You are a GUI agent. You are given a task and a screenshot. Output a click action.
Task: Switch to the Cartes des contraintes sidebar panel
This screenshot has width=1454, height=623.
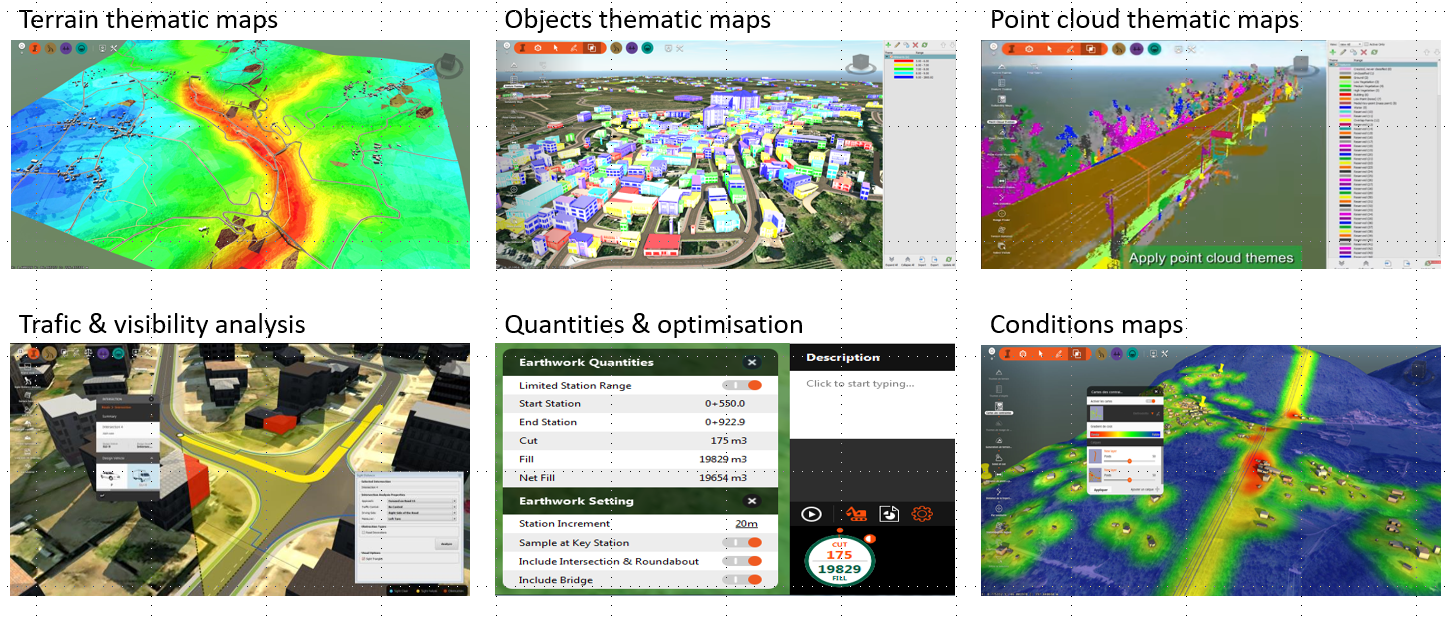(999, 408)
